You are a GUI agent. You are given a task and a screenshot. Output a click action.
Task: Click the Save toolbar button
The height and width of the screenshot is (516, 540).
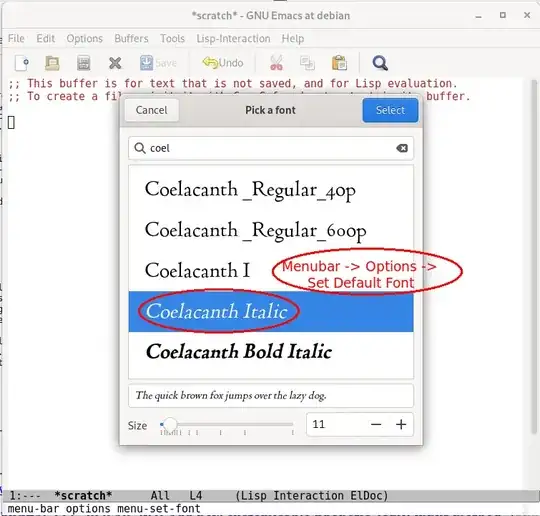158,63
